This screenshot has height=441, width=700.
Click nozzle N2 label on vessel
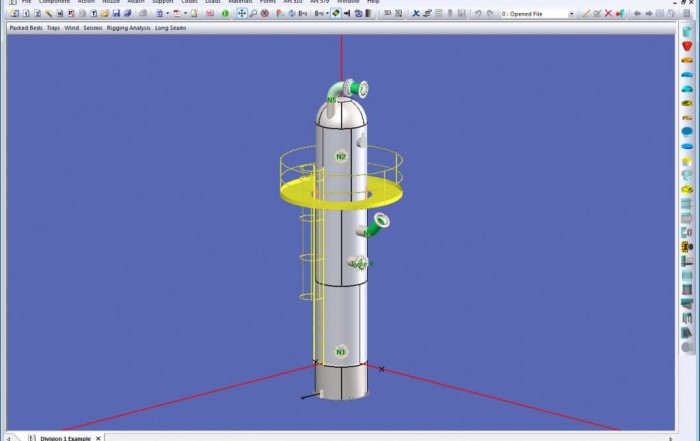341,157
